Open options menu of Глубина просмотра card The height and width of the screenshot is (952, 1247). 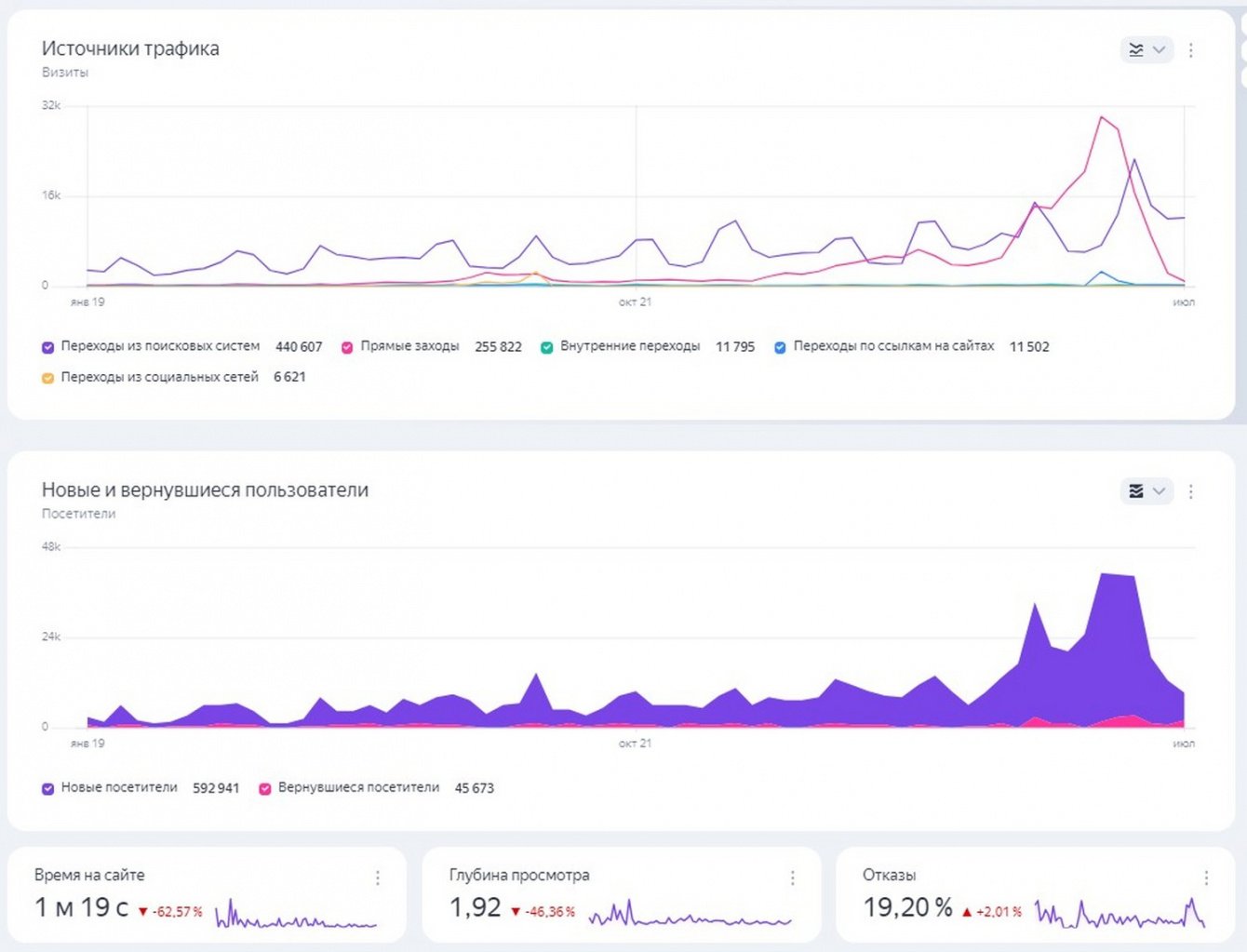coord(793,878)
